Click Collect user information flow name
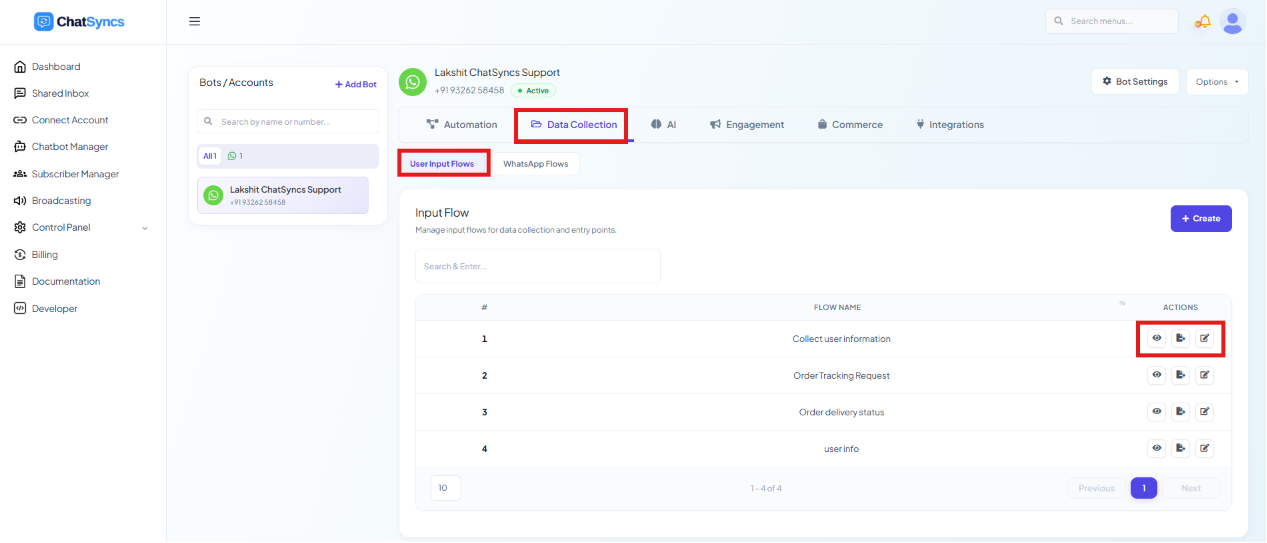The height and width of the screenshot is (543, 1267). pyautogui.click(x=841, y=339)
